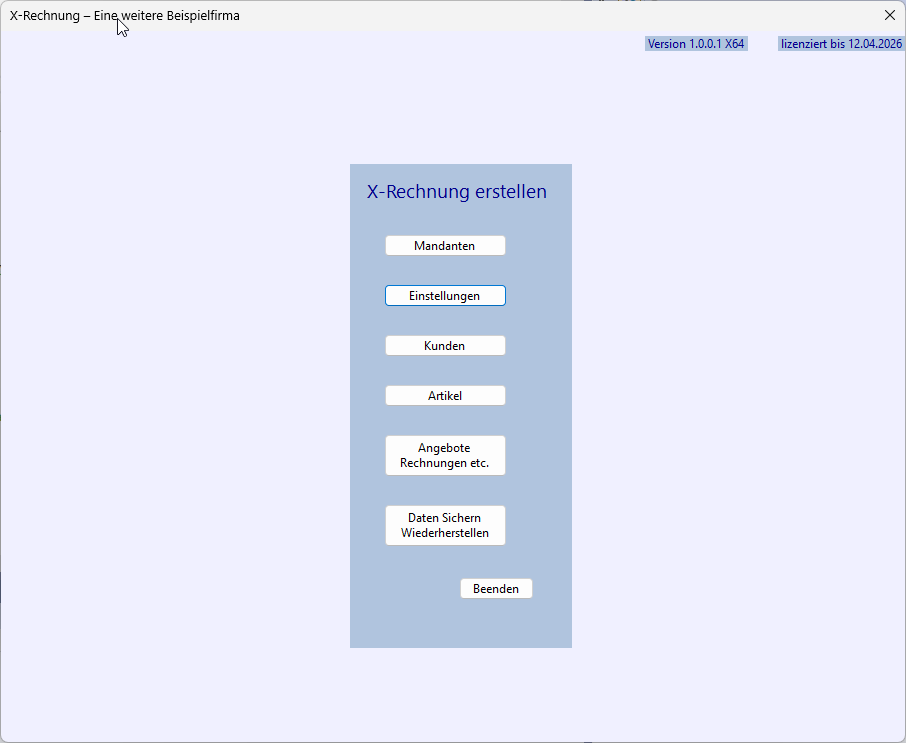The height and width of the screenshot is (743, 906).
Task: Open Angebote Rechnungen etc.
Action: point(445,455)
